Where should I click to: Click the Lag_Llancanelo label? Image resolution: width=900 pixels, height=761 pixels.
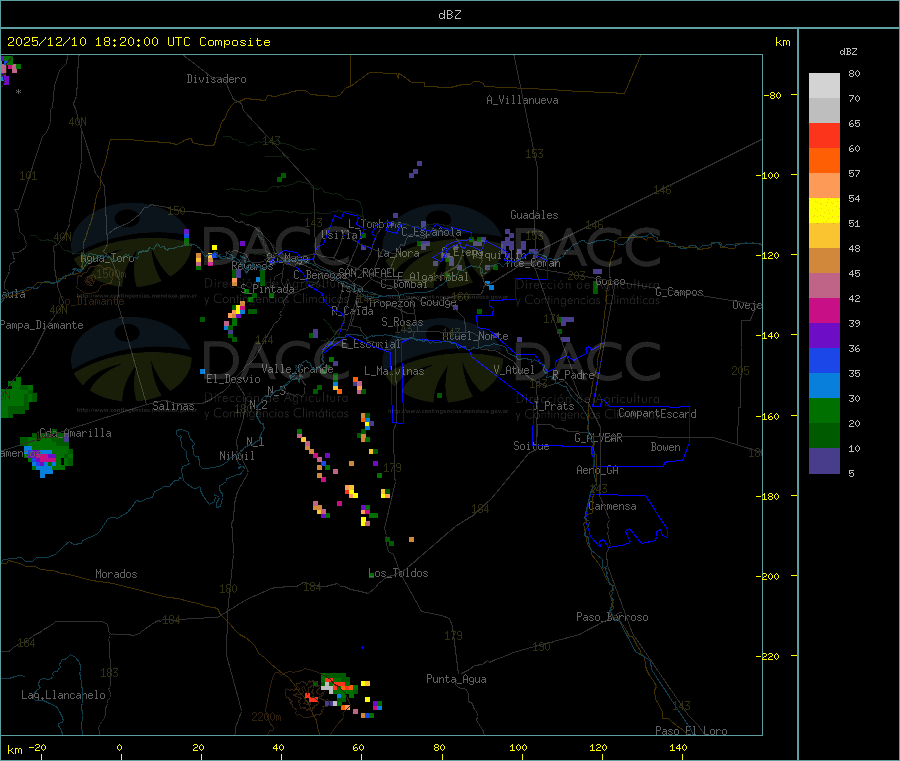(64, 694)
